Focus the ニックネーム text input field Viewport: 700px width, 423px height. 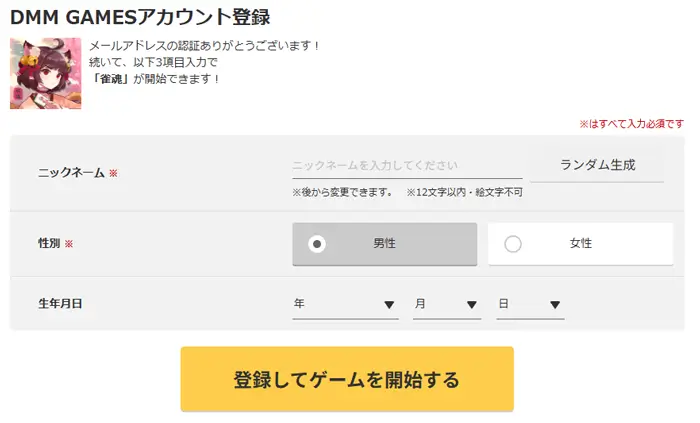click(x=406, y=165)
